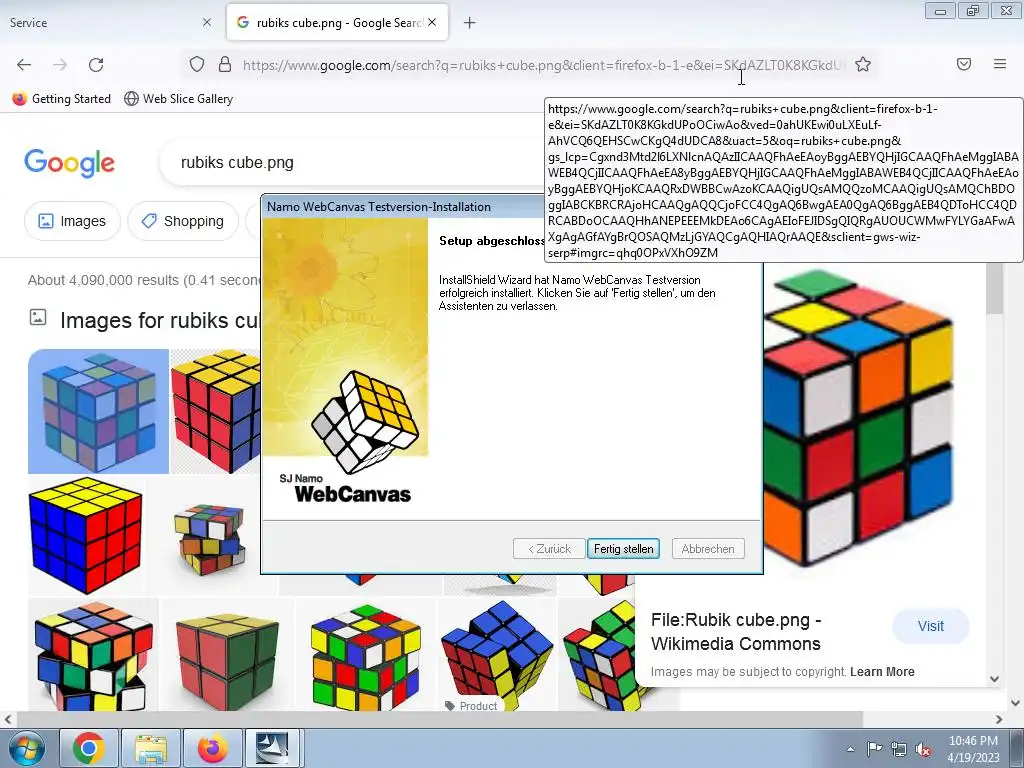The image size is (1024, 768).
Task: Open File:Rubik cube.png Wikimedia Commons title
Action: (x=736, y=632)
